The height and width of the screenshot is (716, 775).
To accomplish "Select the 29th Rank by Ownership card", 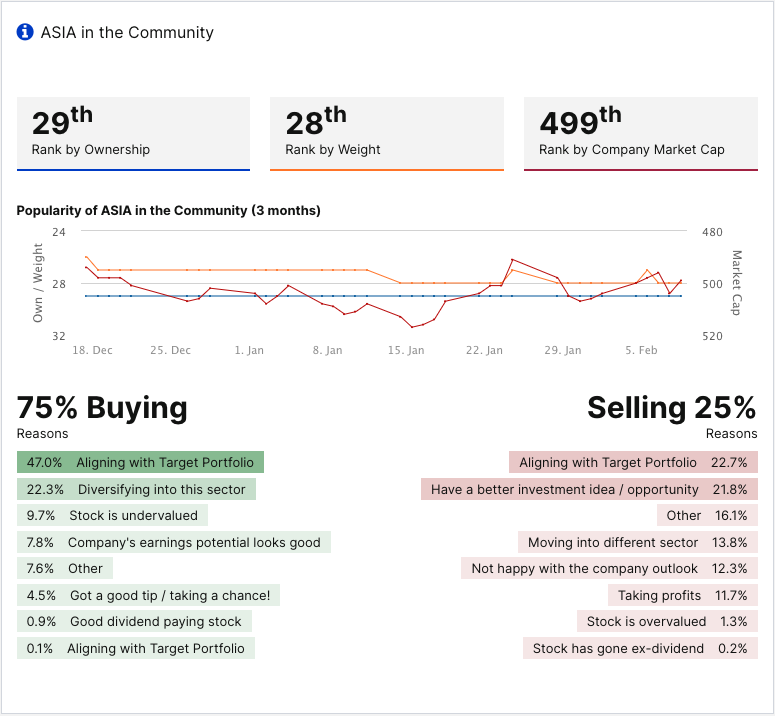I will (133, 133).
